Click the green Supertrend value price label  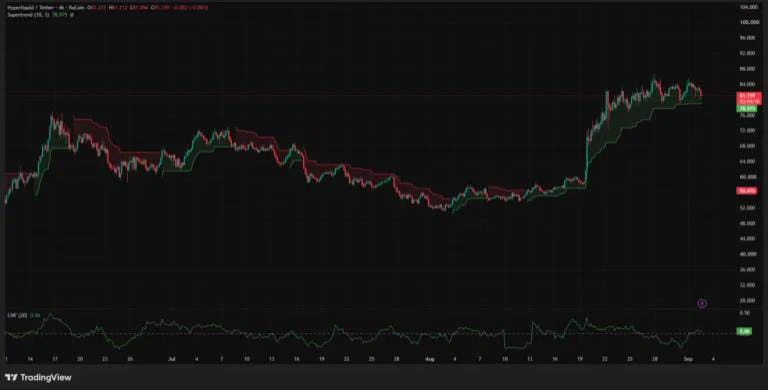(746, 109)
